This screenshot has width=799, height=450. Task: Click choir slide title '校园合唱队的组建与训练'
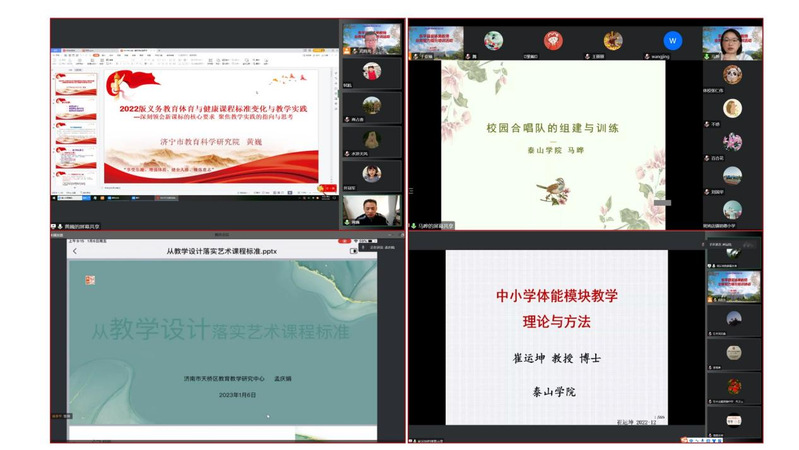coord(552,128)
